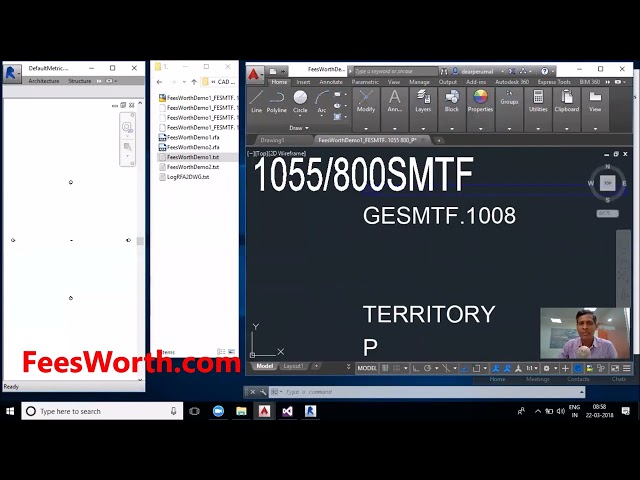Viewport: 640px width, 480px height.
Task: Expand the Properties panel arrow
Action: coord(480,129)
